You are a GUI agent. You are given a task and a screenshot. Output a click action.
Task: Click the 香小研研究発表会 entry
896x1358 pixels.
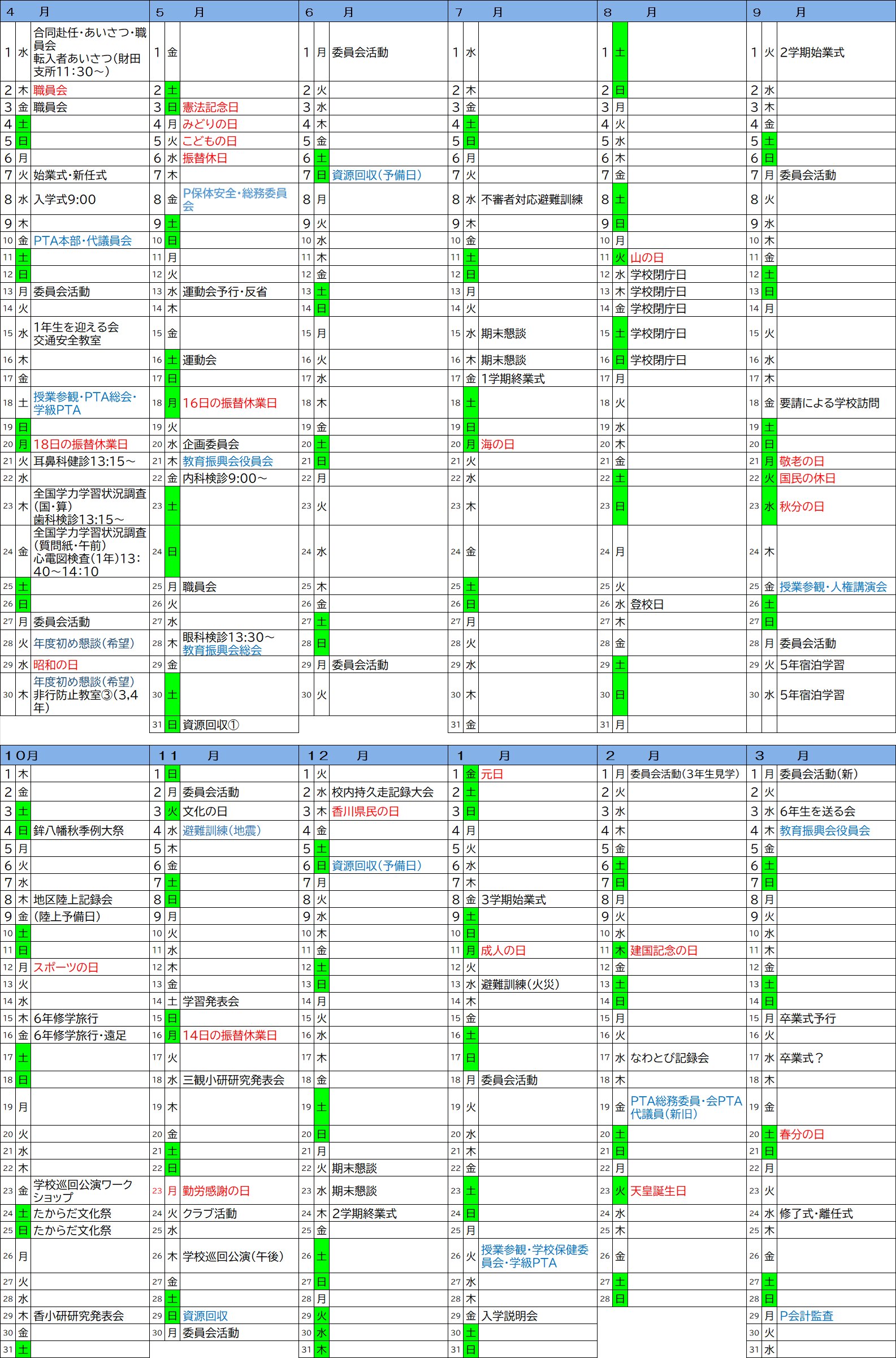79,1316
